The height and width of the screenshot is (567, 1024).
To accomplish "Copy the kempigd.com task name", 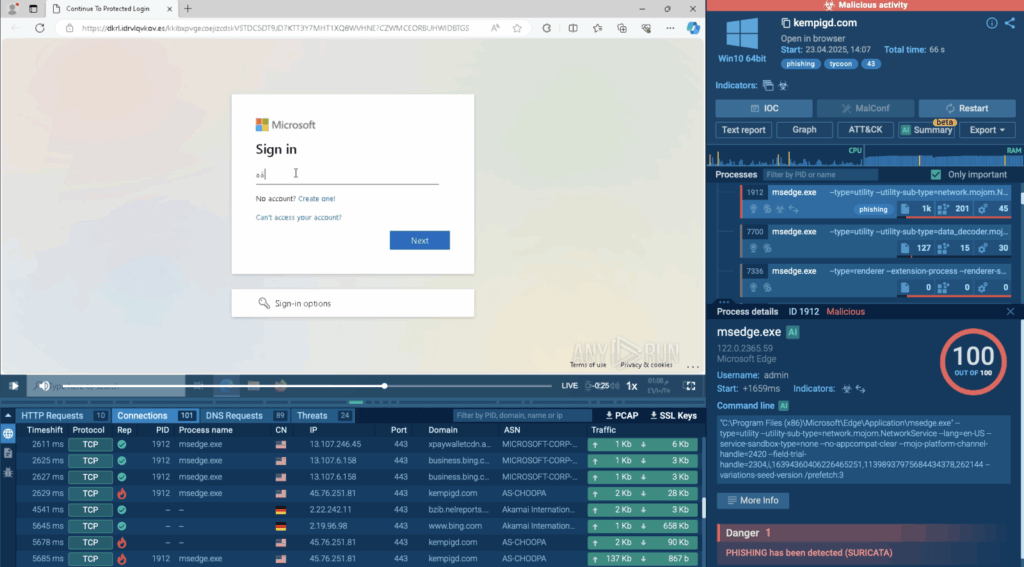I will pyautogui.click(x=786, y=23).
